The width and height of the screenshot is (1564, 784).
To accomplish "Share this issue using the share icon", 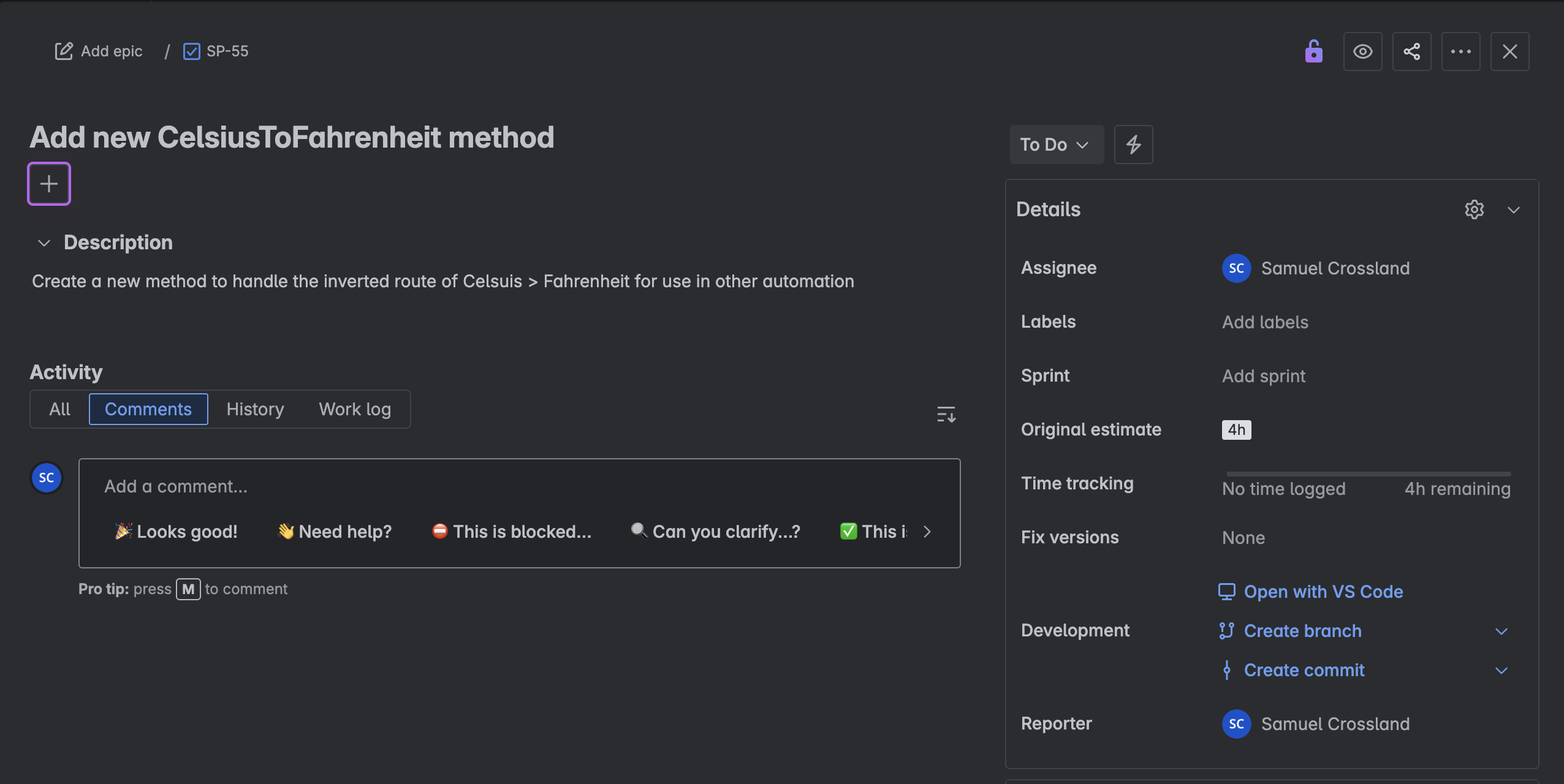I will click(1412, 51).
